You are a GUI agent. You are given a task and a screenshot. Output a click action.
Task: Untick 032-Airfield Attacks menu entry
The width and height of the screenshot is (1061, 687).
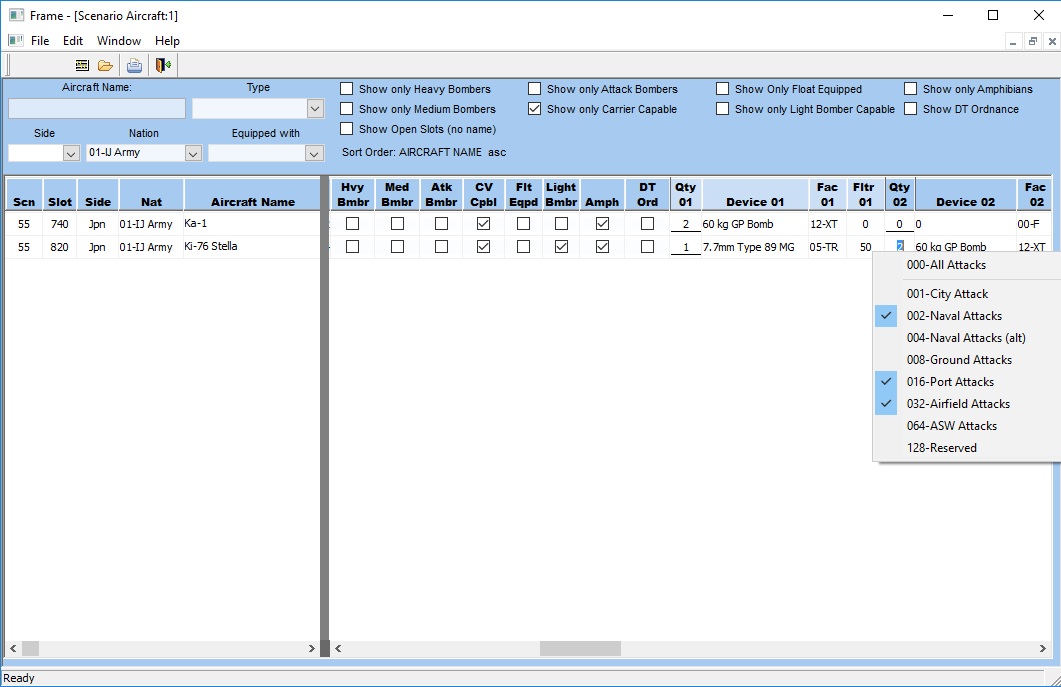pos(967,403)
